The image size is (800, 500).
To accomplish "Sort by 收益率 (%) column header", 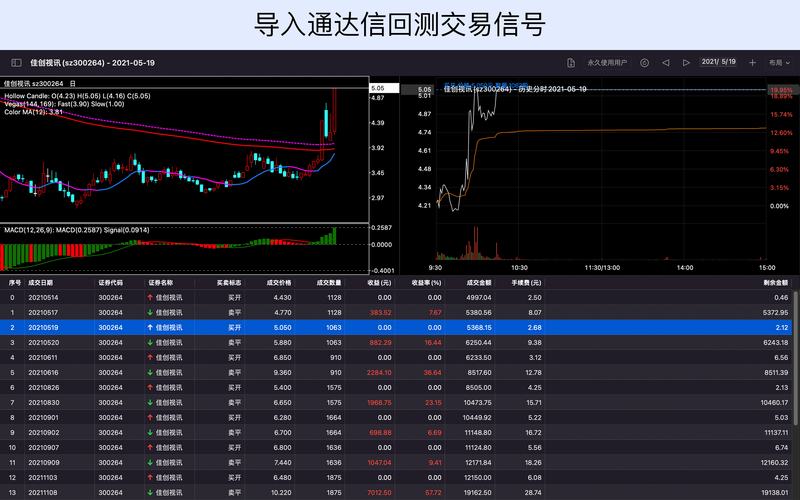I will click(426, 283).
